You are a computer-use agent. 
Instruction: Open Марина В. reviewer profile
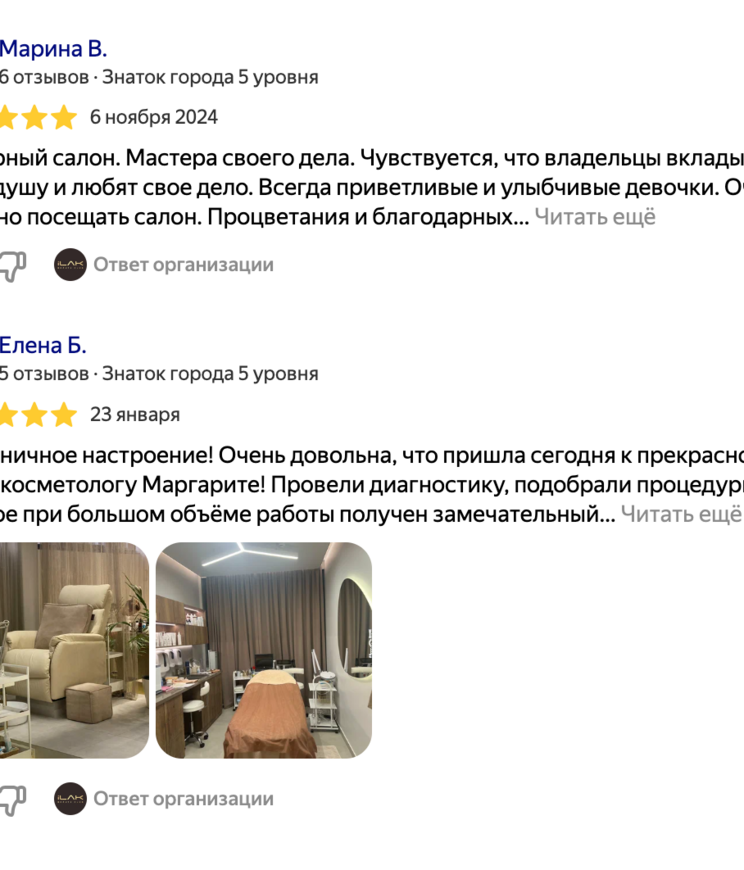[x=53, y=49]
